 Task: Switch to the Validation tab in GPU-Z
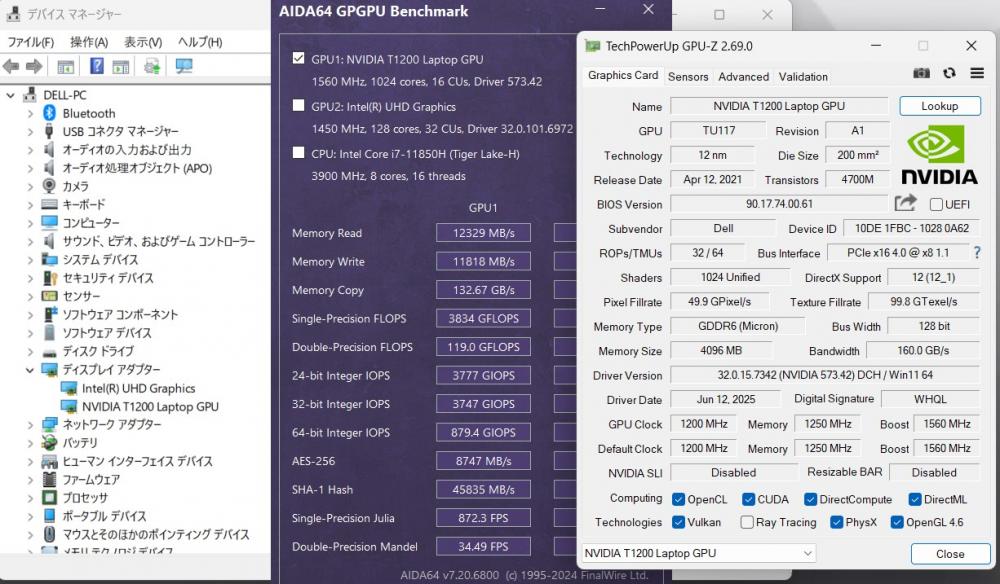coord(803,77)
